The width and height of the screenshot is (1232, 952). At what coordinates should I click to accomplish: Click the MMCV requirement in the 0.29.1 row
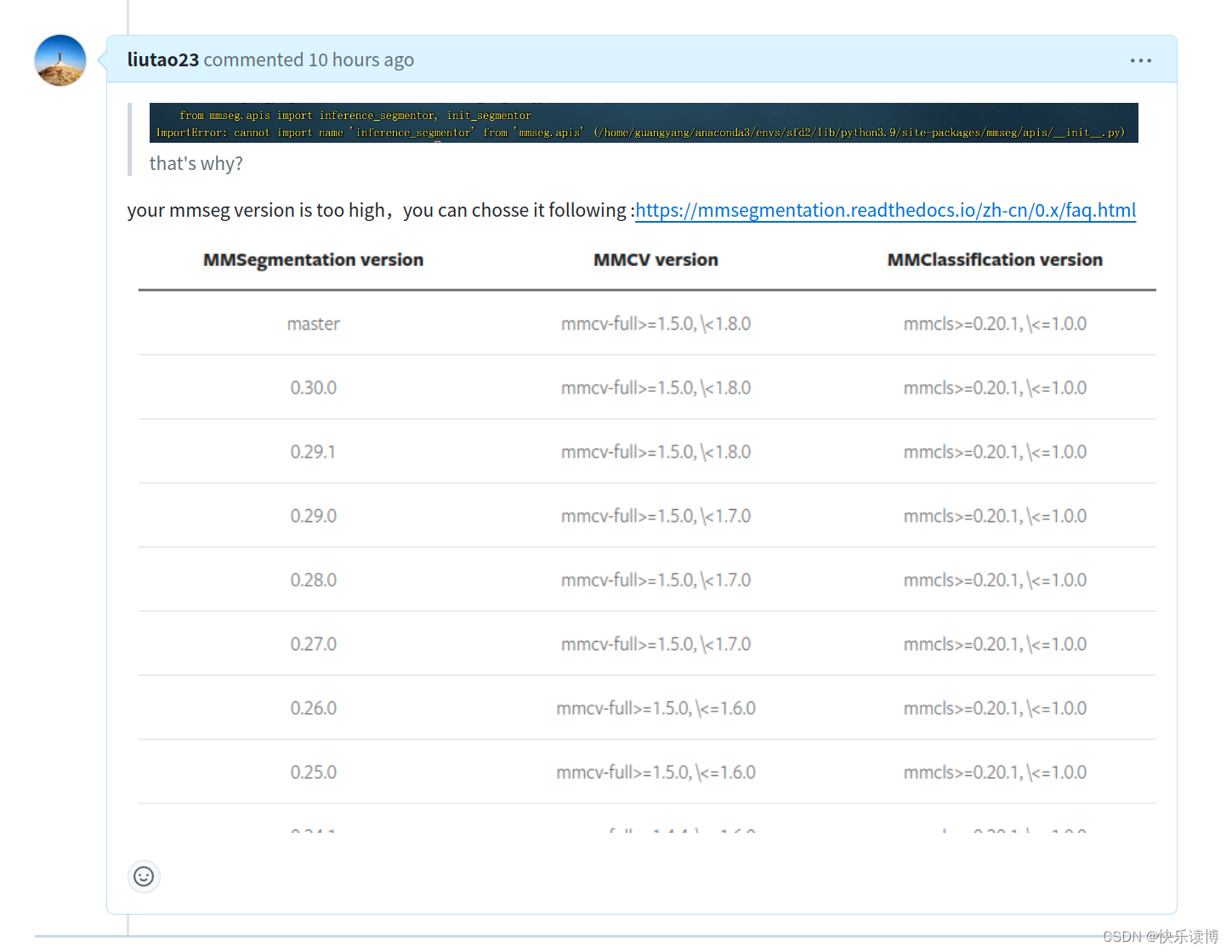tap(656, 452)
